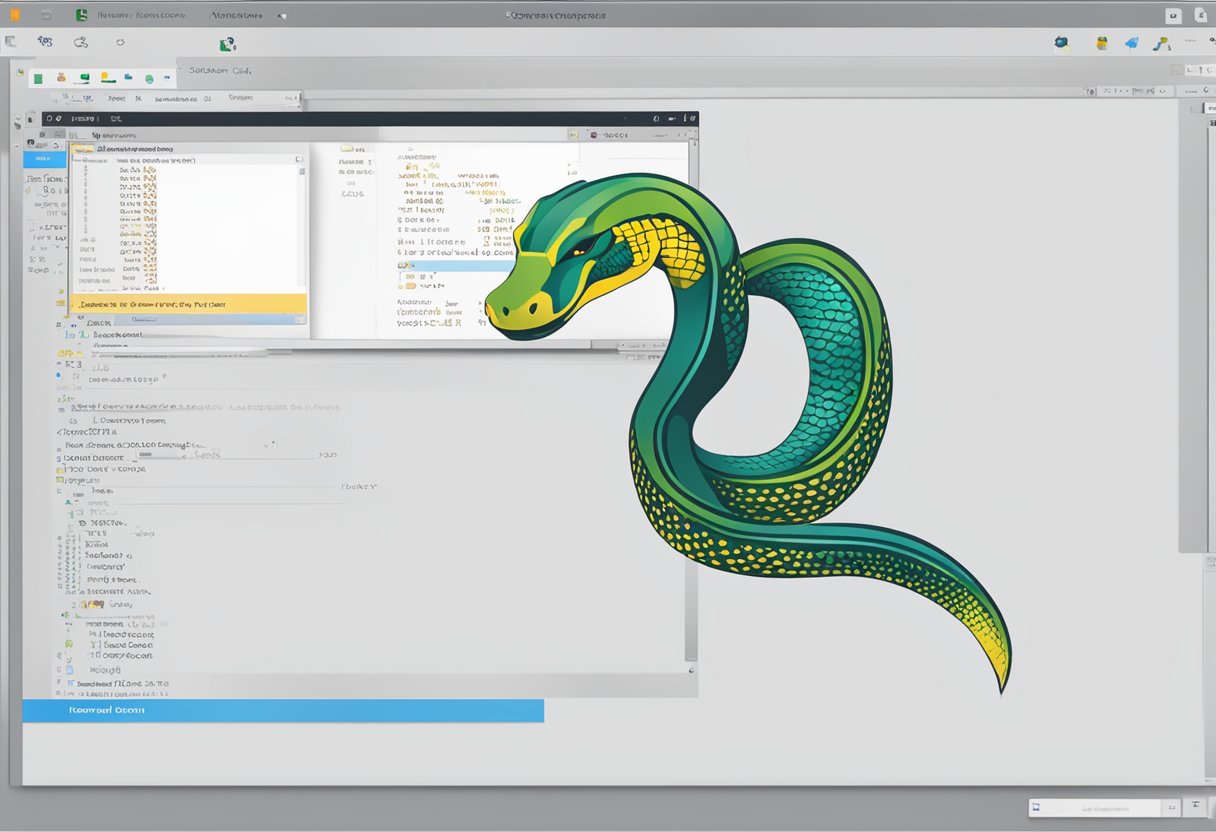1216x832 pixels.
Task: Click the yellow bucket icon in the top-right toolbar
Action: point(1101,42)
